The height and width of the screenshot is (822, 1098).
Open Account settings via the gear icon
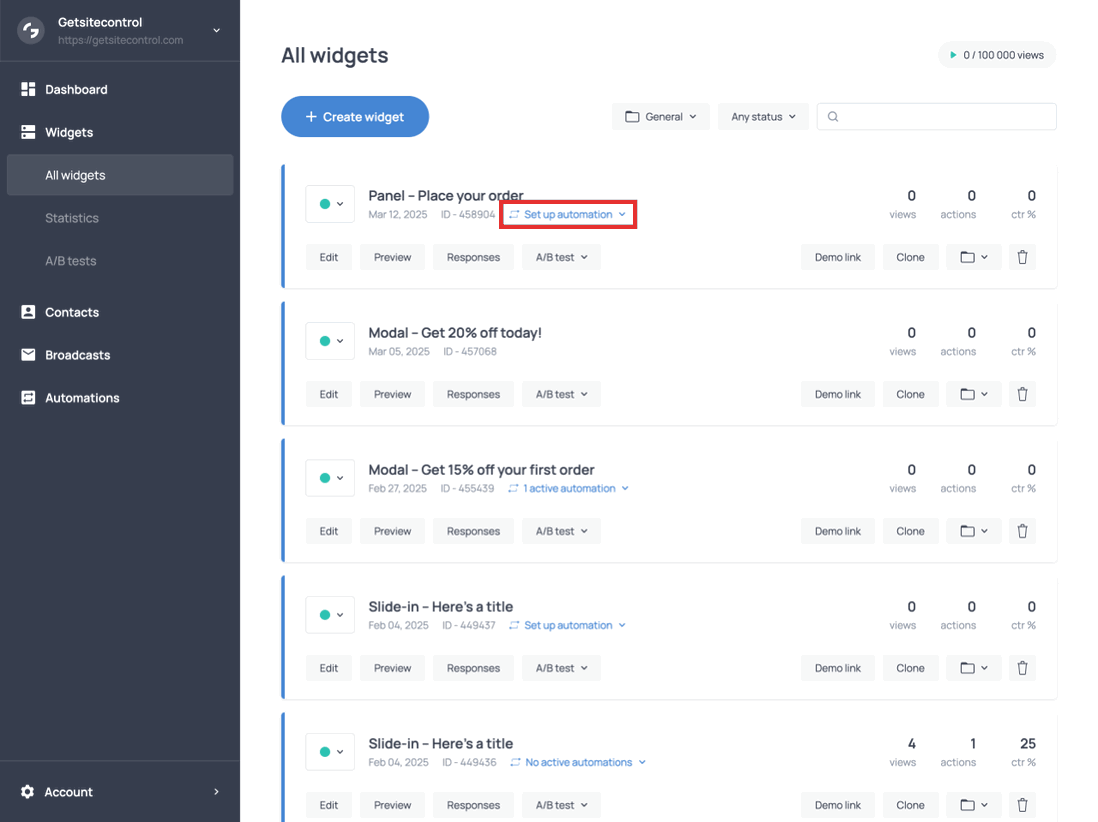[27, 791]
